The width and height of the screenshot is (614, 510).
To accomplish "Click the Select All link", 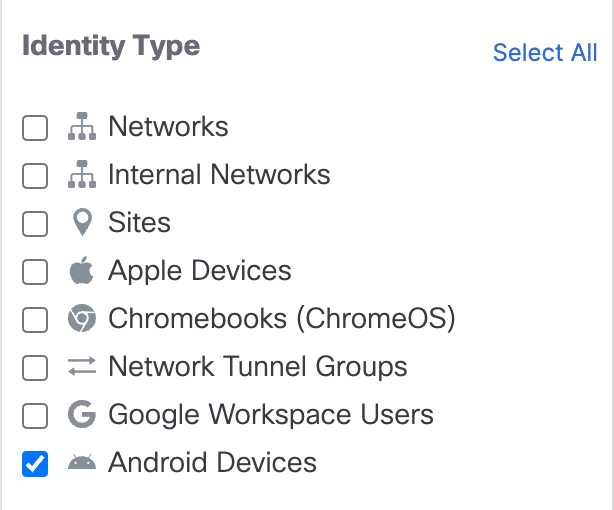I will pos(545,52).
